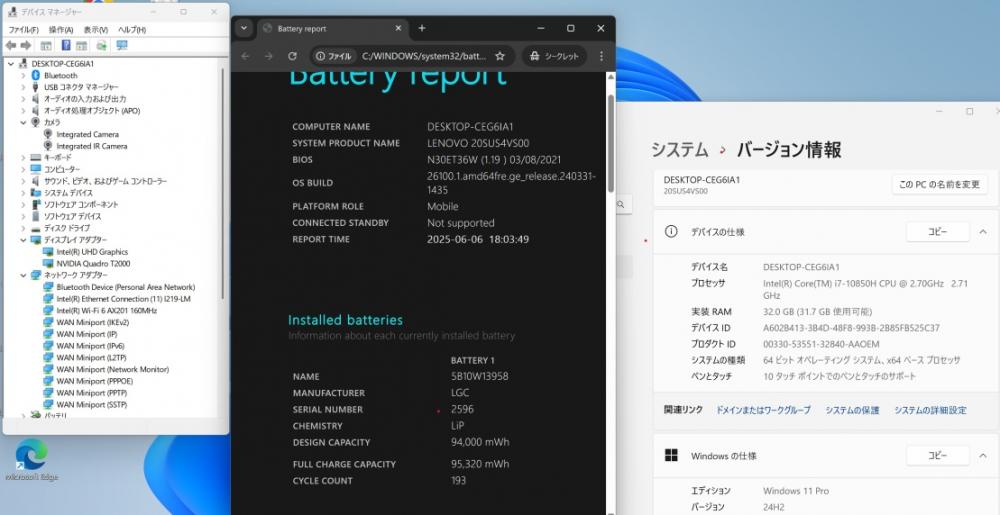Click Chrome's forward navigation arrow
1000x515 pixels.
tap(268, 56)
